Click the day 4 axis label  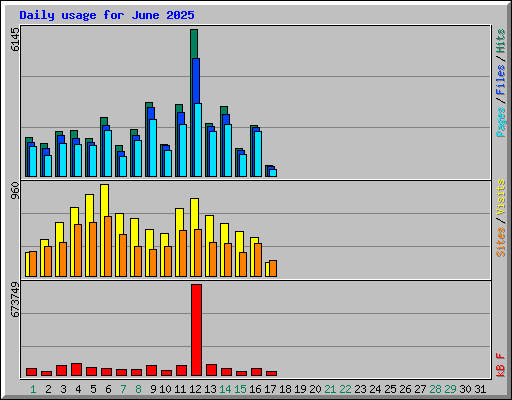[78, 389]
